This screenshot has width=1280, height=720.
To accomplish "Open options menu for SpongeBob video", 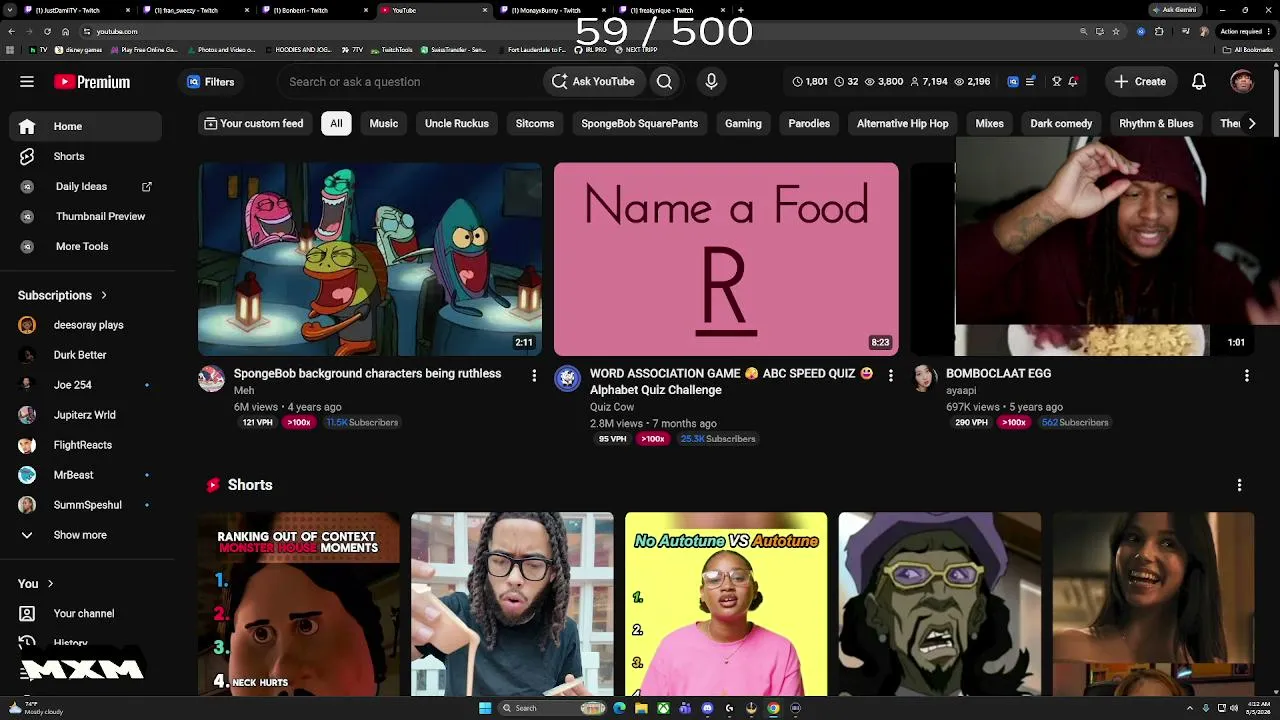I will pos(534,376).
